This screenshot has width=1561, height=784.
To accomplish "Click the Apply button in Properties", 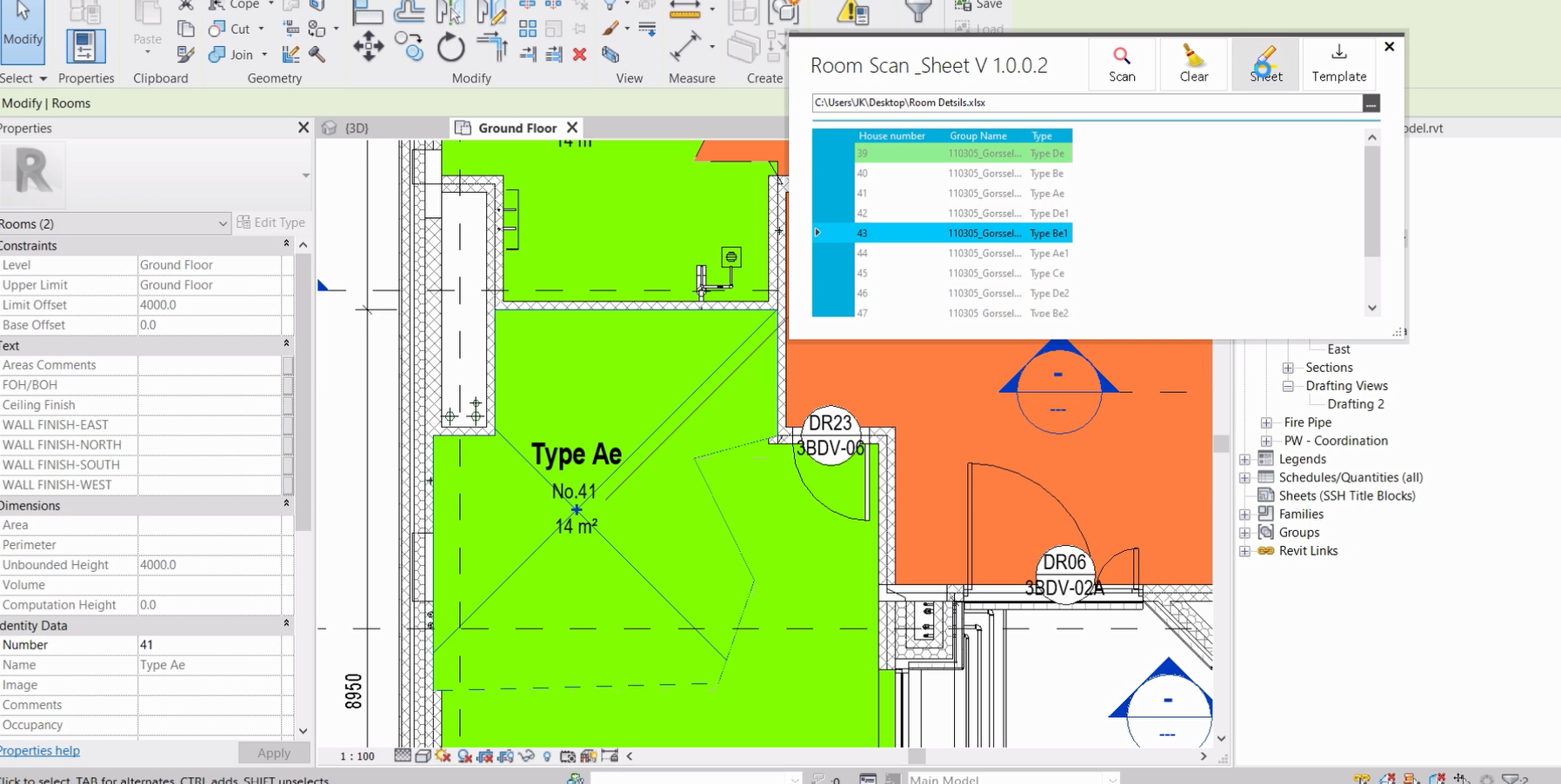I will [274, 754].
